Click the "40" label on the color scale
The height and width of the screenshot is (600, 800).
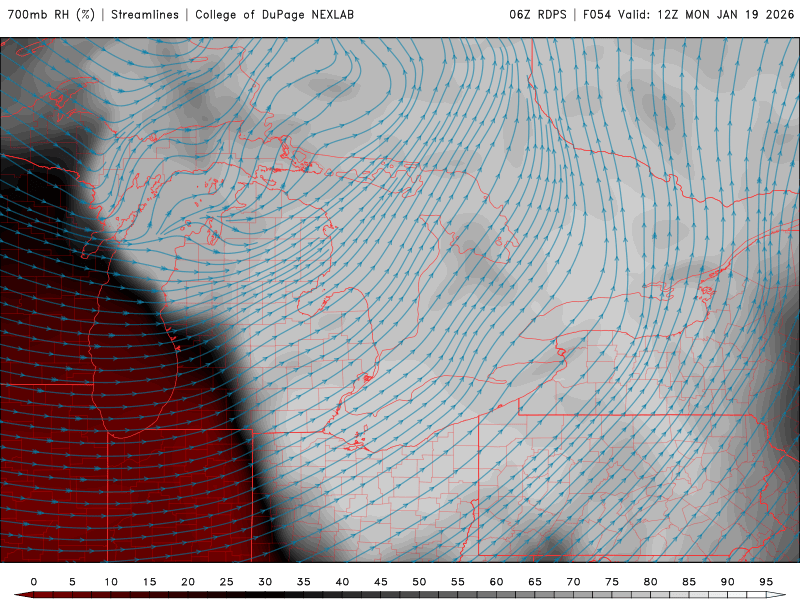[342, 582]
